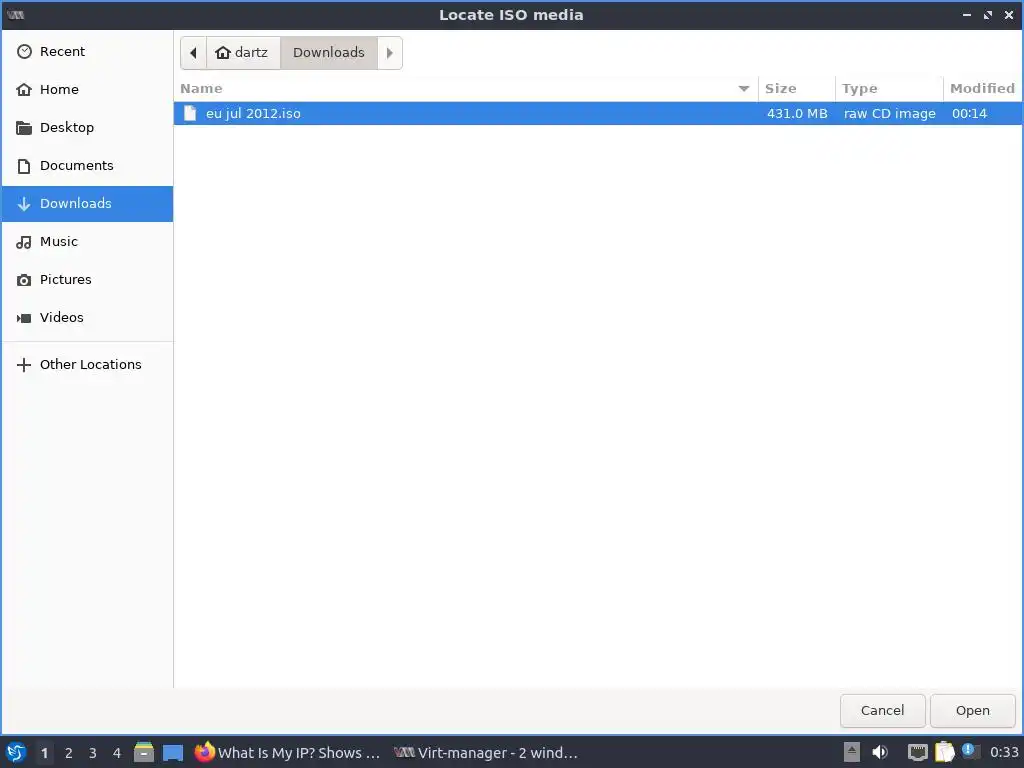The image size is (1024, 768).
Task: Open the update notifier tray icon
Action: [x=970, y=752]
